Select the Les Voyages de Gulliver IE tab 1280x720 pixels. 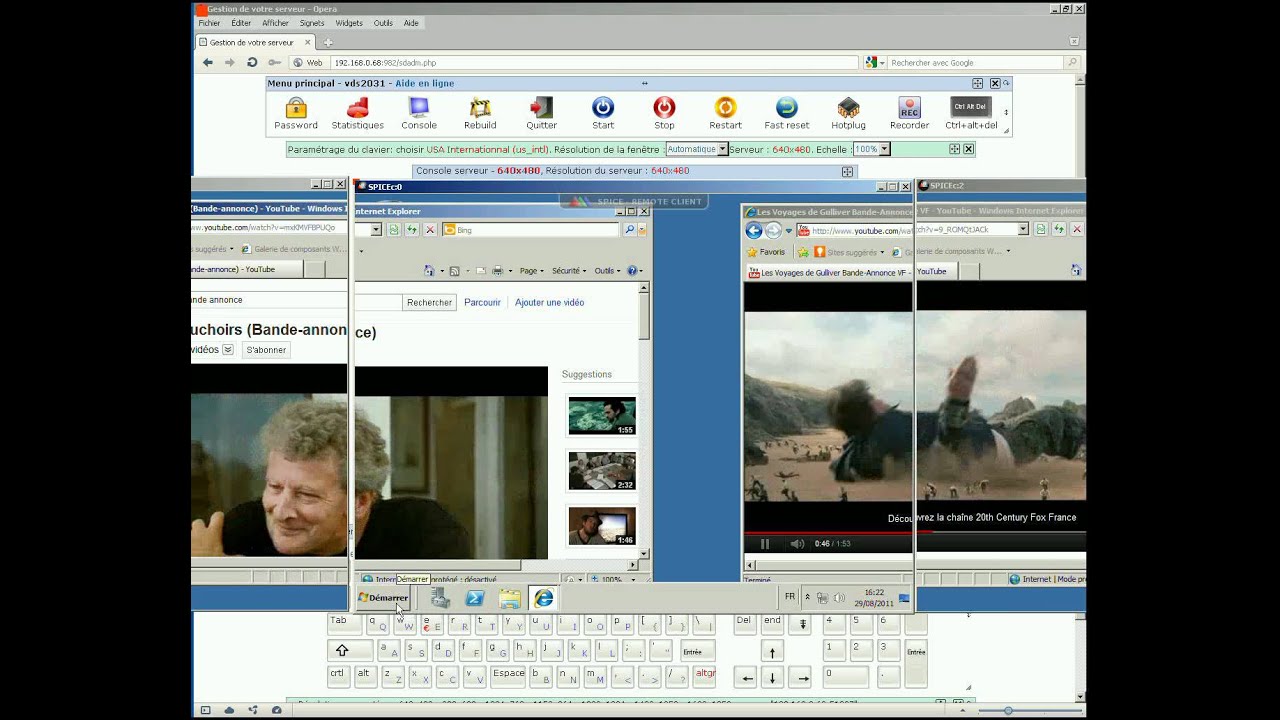(x=828, y=272)
